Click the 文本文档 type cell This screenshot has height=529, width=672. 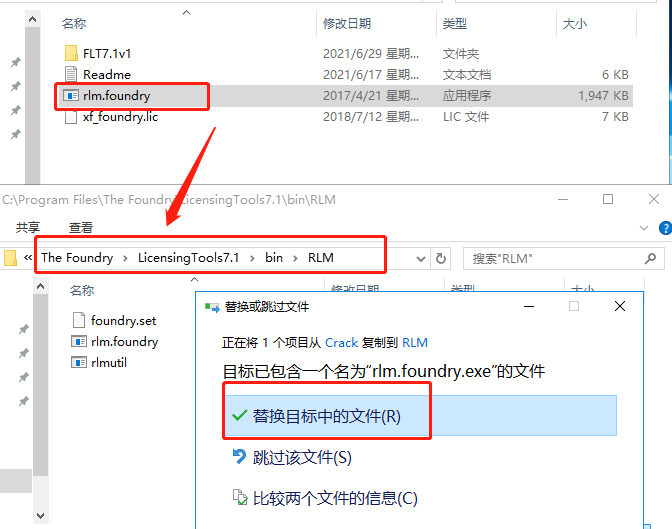467,75
